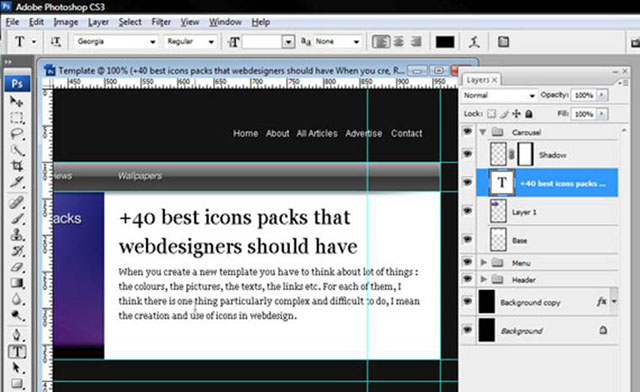Click the Background layer lock icon
The image size is (640, 392).
coord(603,330)
